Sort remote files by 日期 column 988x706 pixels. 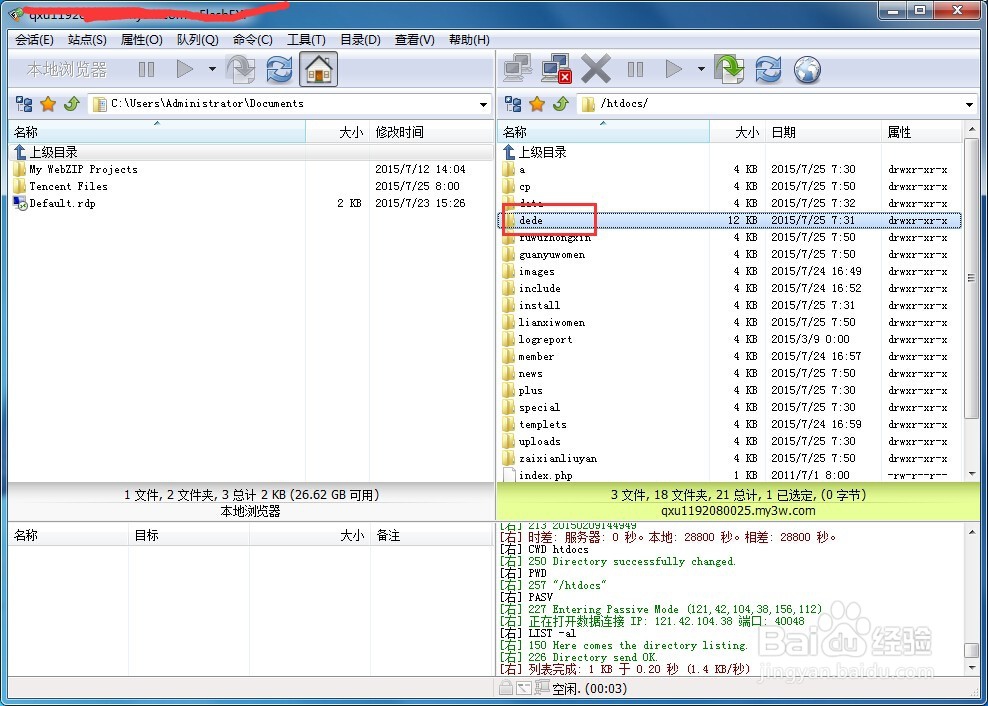[x=823, y=132]
